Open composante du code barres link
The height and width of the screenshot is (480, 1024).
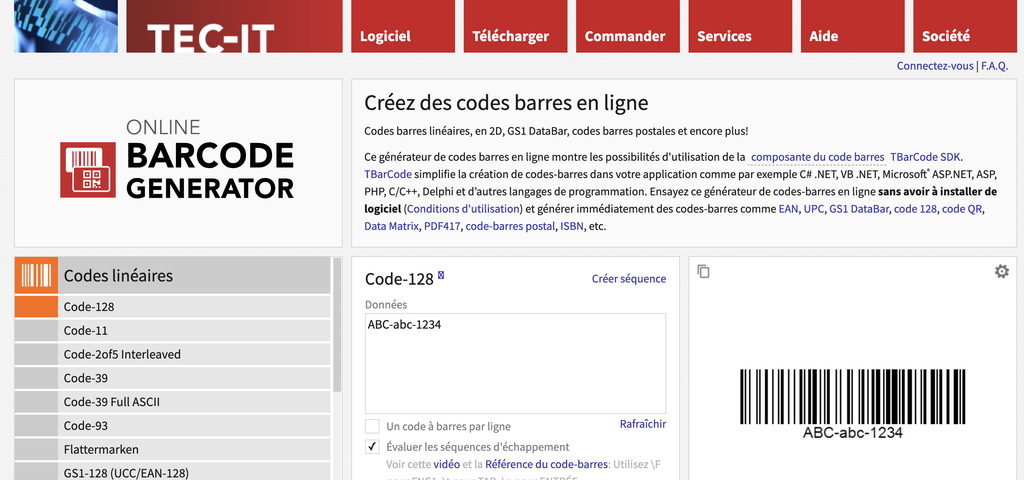click(818, 157)
